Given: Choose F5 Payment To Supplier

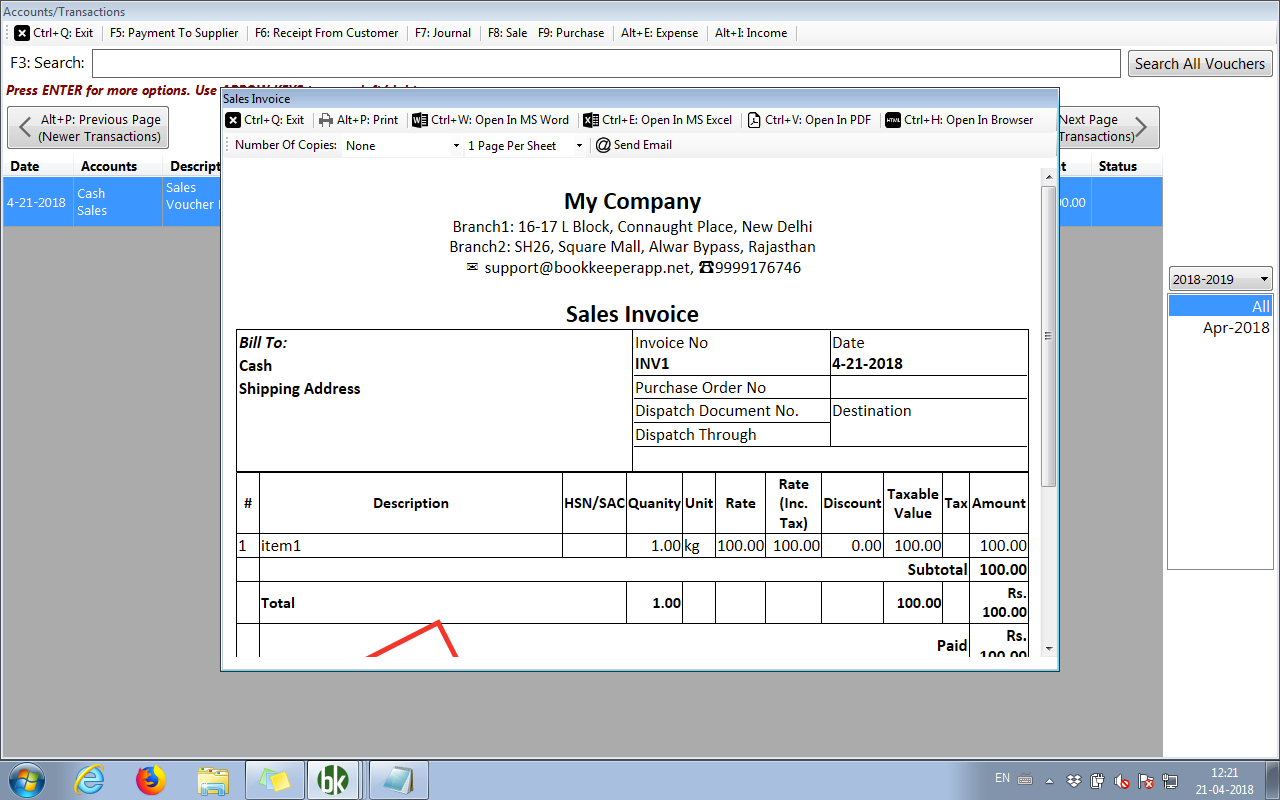Looking at the screenshot, I should tap(174, 33).
